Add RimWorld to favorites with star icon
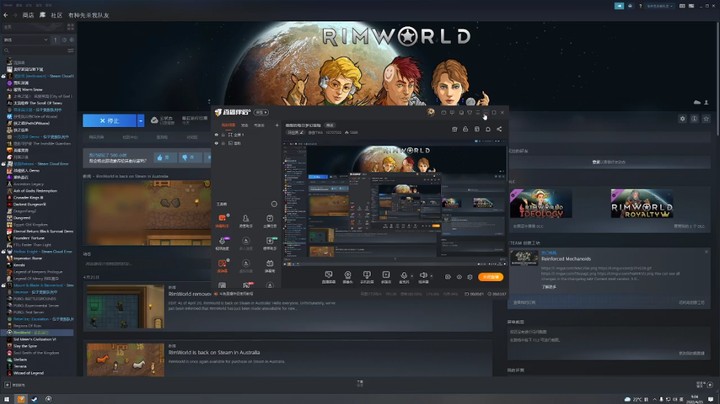The image size is (720, 404). pyautogui.click(x=706, y=119)
